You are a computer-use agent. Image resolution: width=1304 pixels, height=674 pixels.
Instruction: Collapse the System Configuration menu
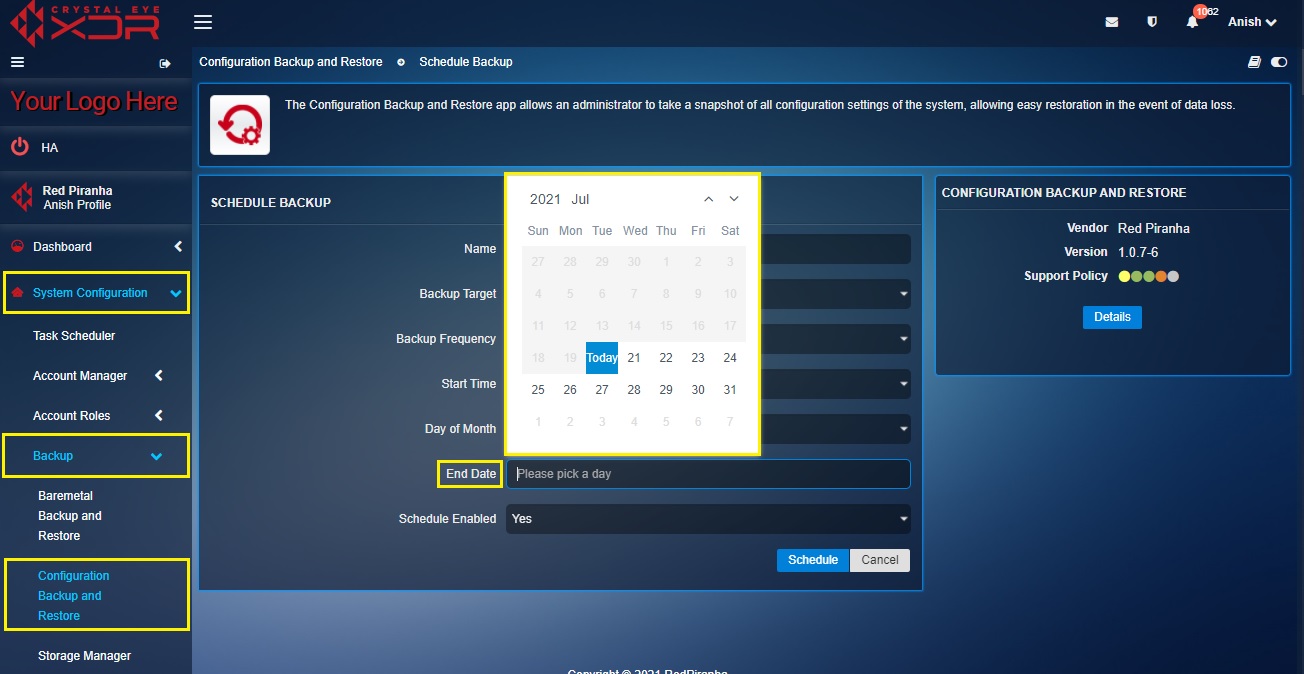[x=97, y=293]
